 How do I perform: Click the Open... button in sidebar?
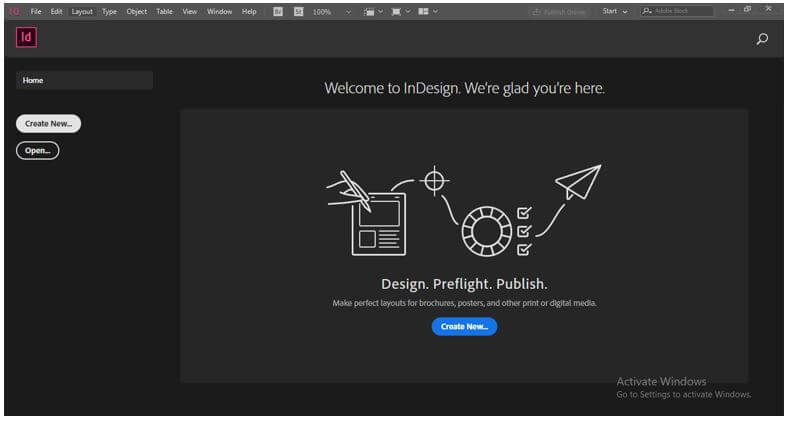click(x=38, y=150)
